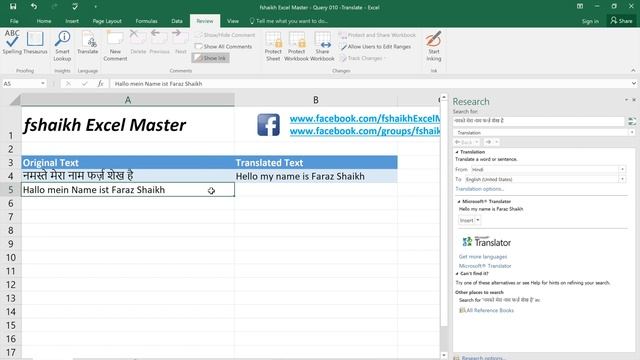This screenshot has width=640, height=360.
Task: Add a New Comment
Action: [115, 46]
